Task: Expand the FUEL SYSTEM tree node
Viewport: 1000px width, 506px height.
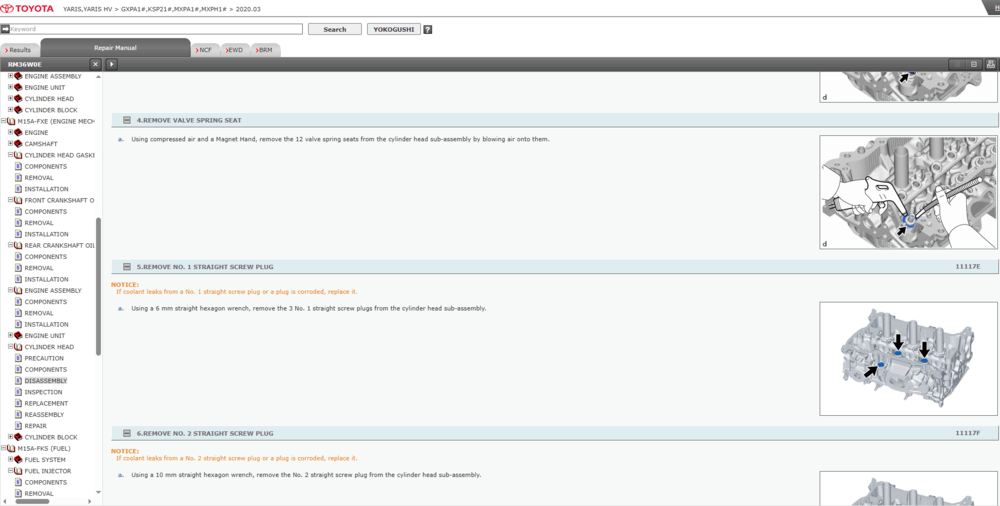Action: coord(11,460)
